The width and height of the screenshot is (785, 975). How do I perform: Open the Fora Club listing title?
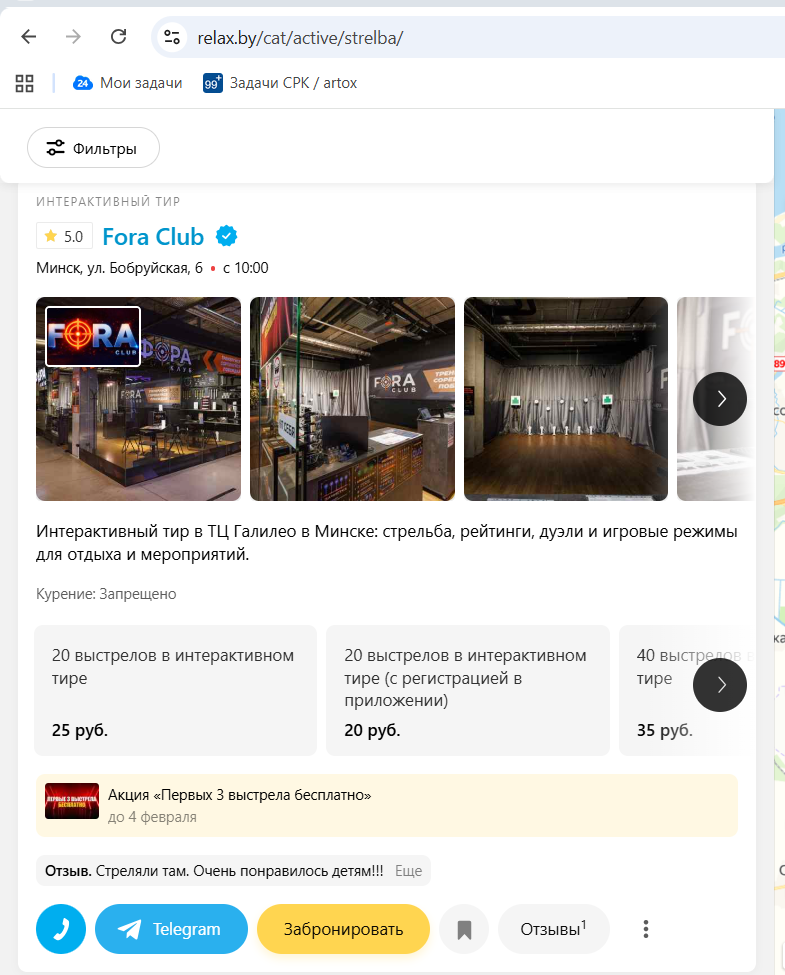point(153,237)
